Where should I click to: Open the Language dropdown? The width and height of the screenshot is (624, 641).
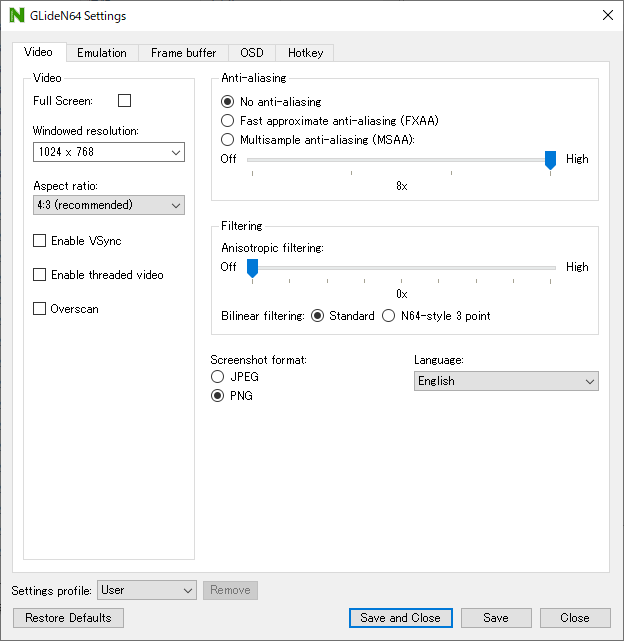505,381
